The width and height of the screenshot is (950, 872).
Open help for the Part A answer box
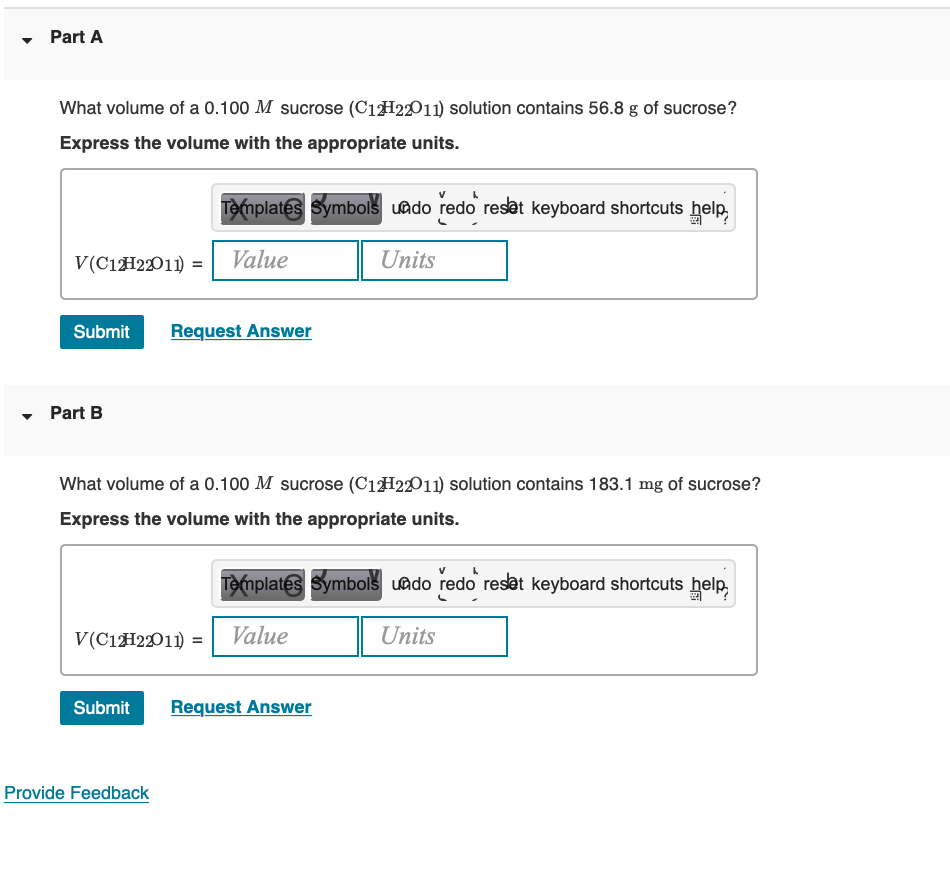point(710,207)
